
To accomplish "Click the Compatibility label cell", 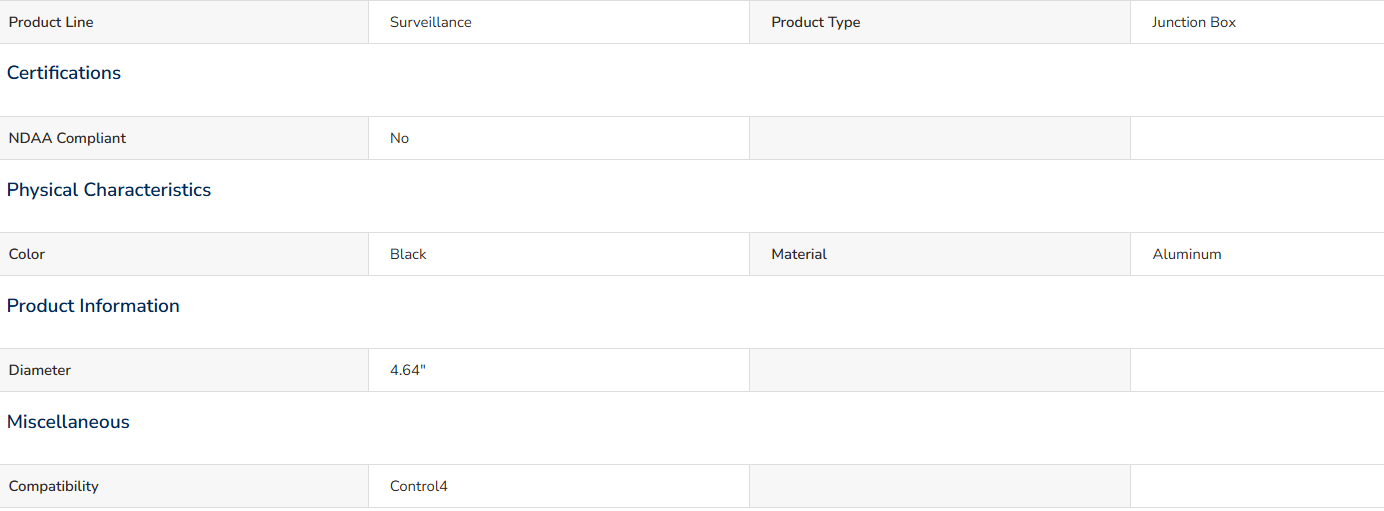I will (x=184, y=486).
